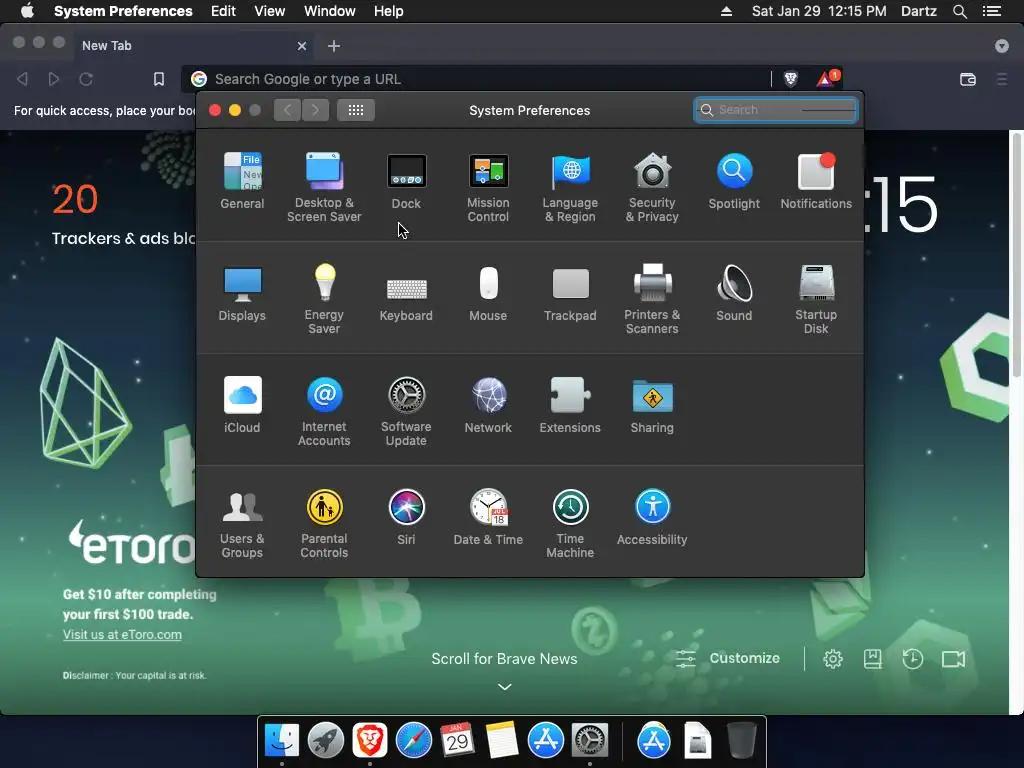Open Network preferences
Viewport: 1024px width, 768px height.
(x=488, y=405)
